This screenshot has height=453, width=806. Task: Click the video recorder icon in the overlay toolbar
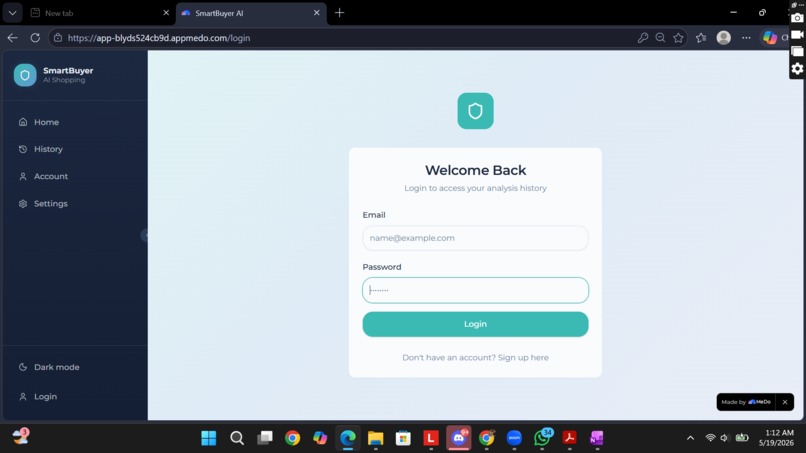pyautogui.click(x=797, y=34)
